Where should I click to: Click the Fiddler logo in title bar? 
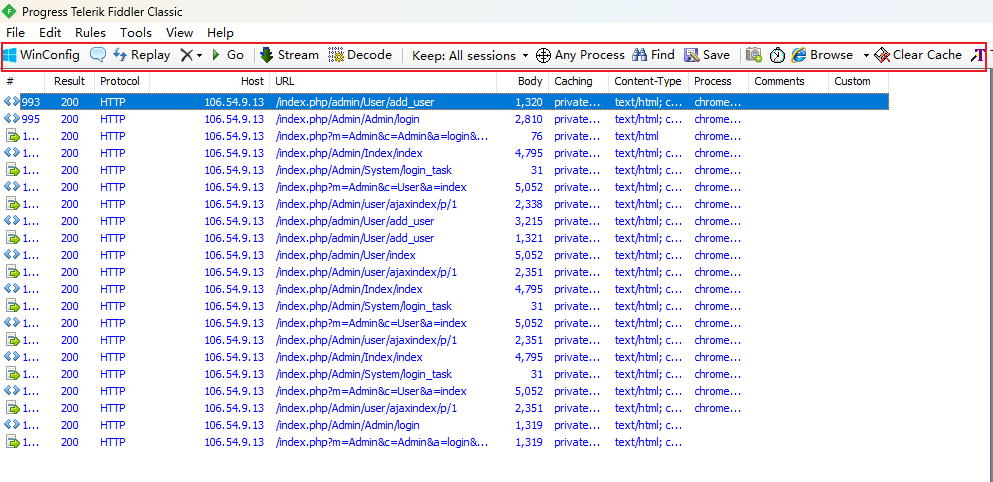click(x=9, y=11)
